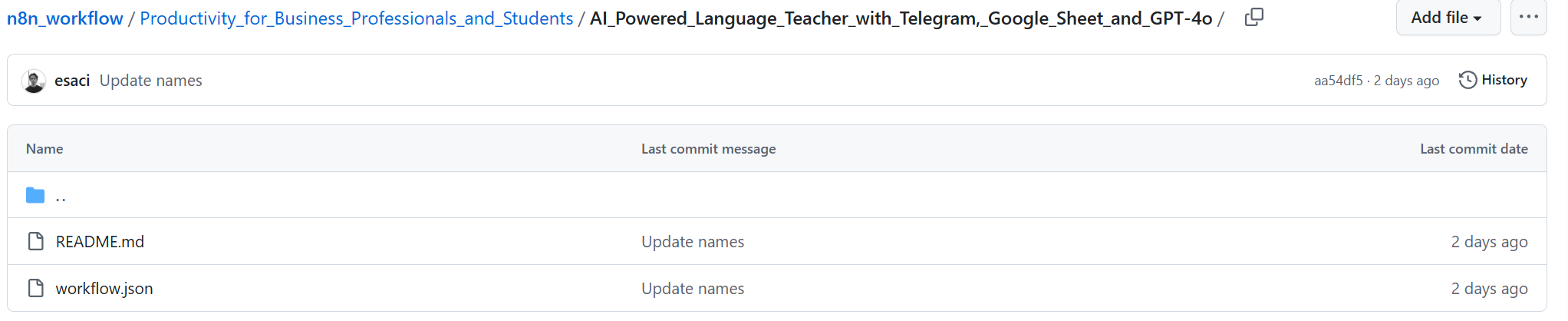The width and height of the screenshot is (1568, 321).
Task: Open the workflow.json file
Action: point(104,289)
